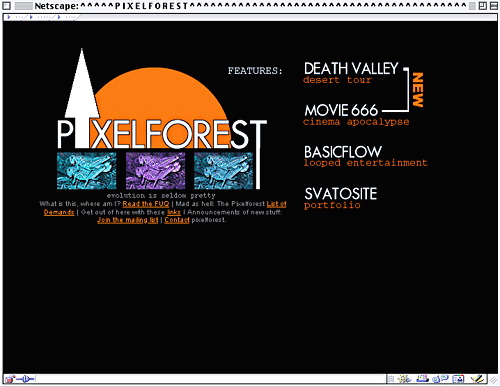Click the window resize grip corner
Screen dimensions: 500x387
[x=493, y=379]
